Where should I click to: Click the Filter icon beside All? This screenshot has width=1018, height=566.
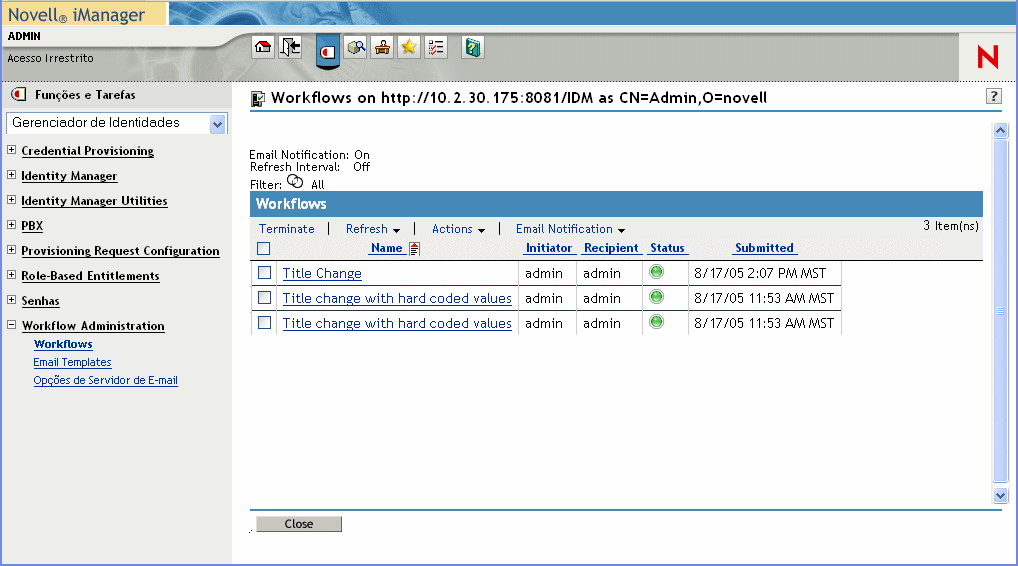(x=295, y=181)
